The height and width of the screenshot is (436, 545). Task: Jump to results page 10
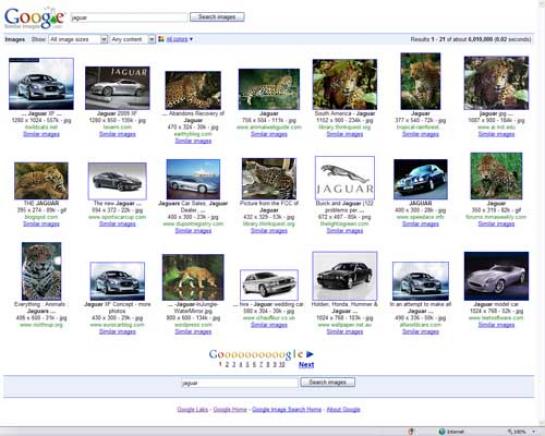coord(282,364)
